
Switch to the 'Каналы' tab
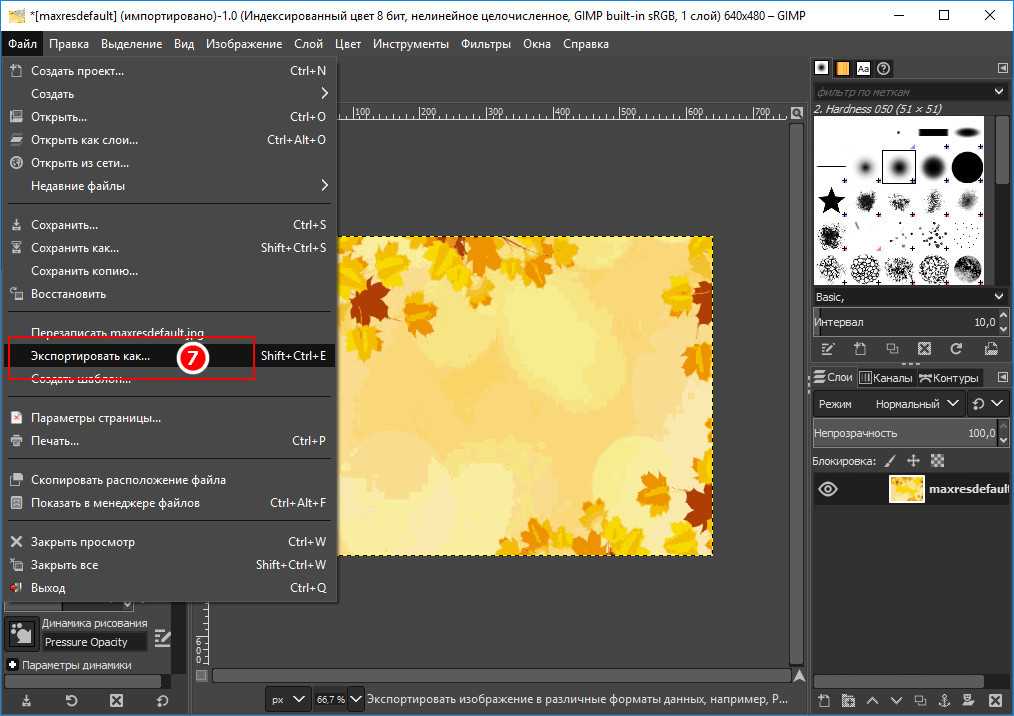tap(884, 378)
